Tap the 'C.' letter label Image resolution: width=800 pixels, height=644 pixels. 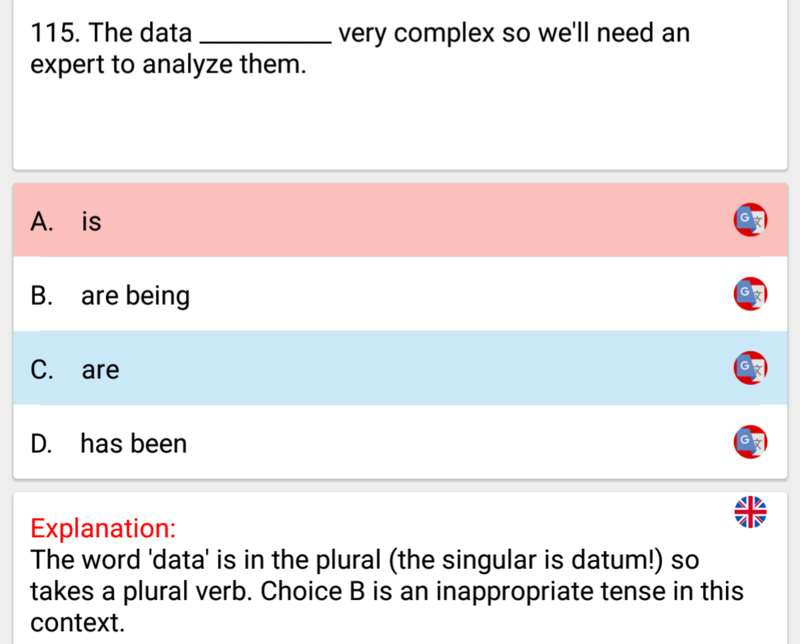(42, 370)
